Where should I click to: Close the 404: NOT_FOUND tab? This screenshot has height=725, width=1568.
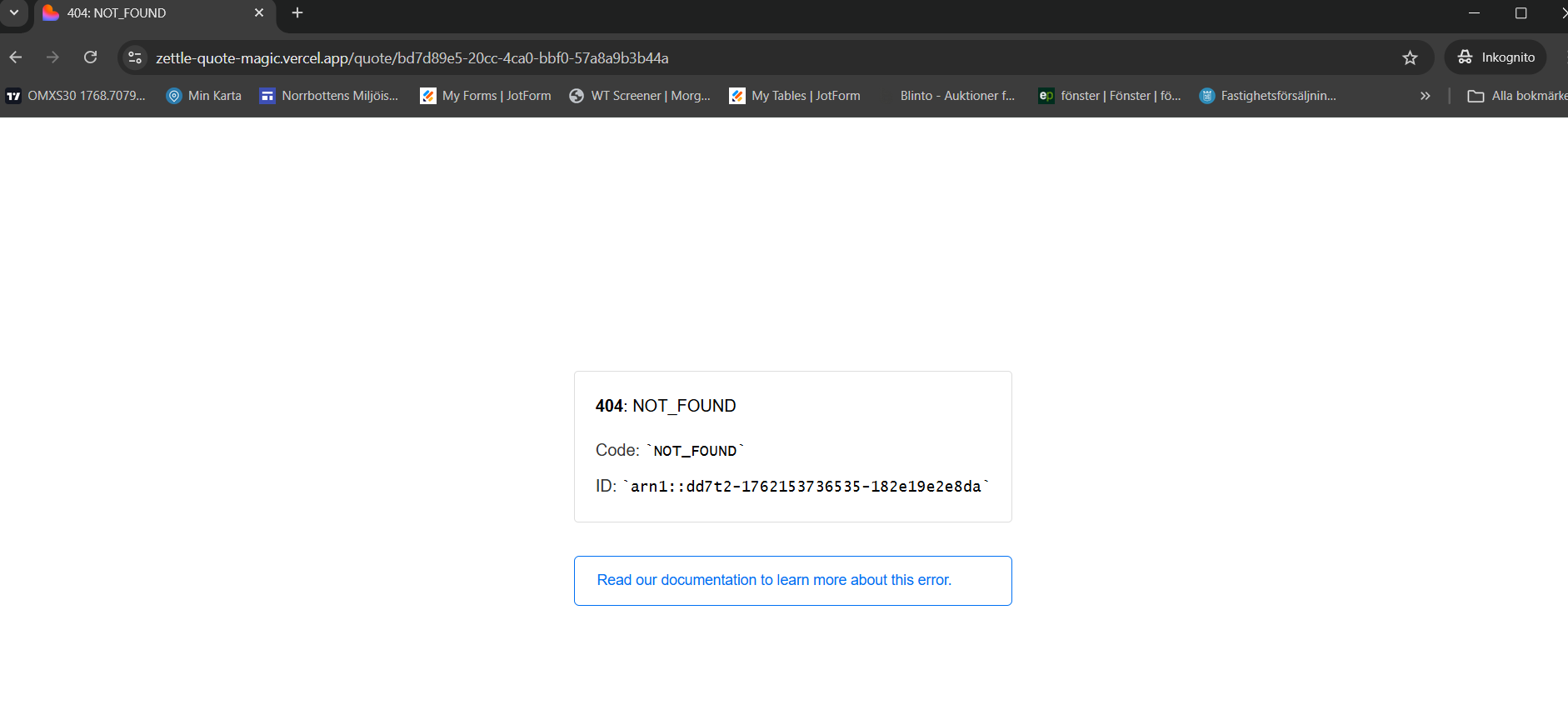pos(259,12)
